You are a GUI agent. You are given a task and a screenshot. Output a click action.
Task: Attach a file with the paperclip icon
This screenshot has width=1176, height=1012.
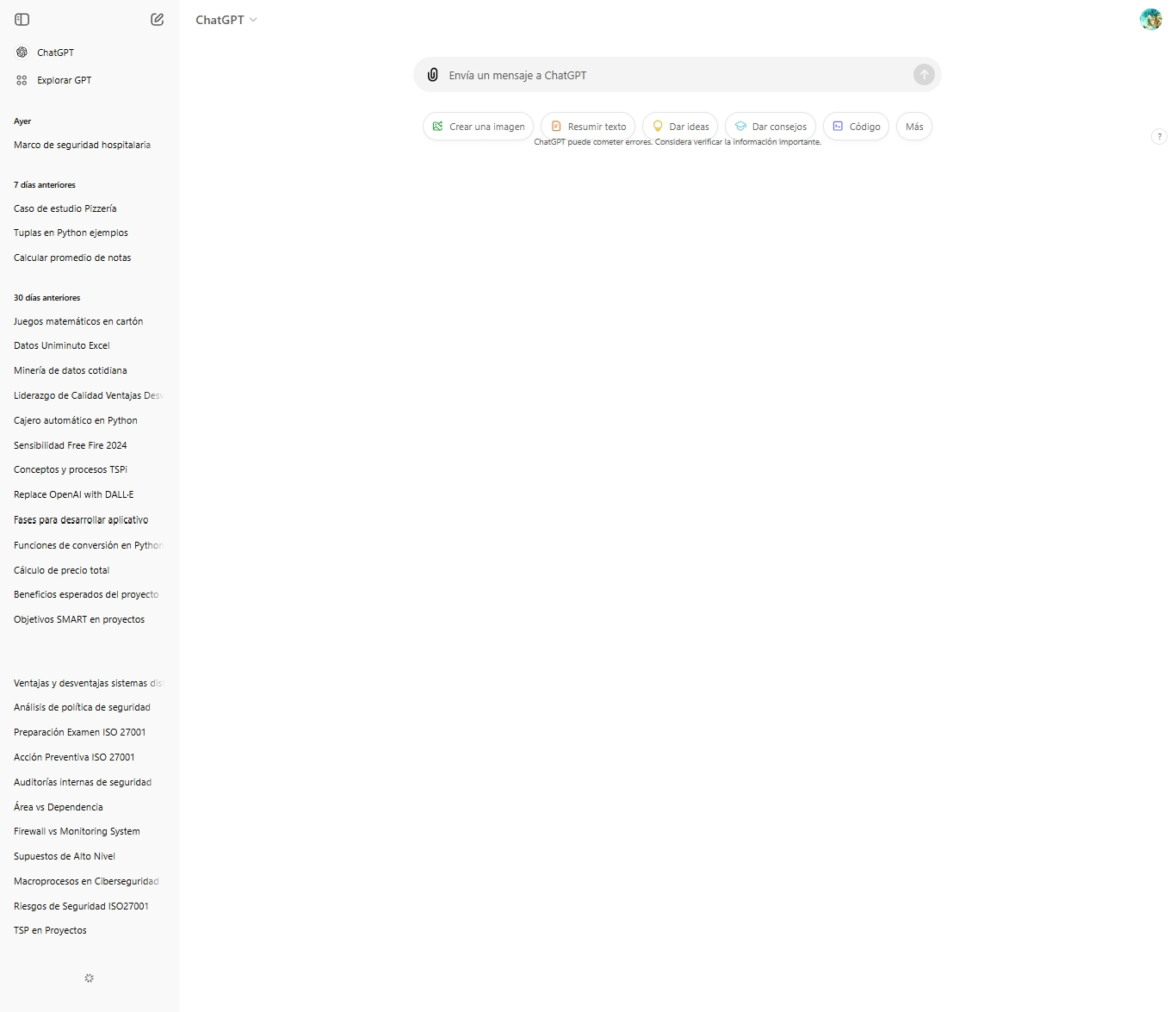pyautogui.click(x=433, y=75)
